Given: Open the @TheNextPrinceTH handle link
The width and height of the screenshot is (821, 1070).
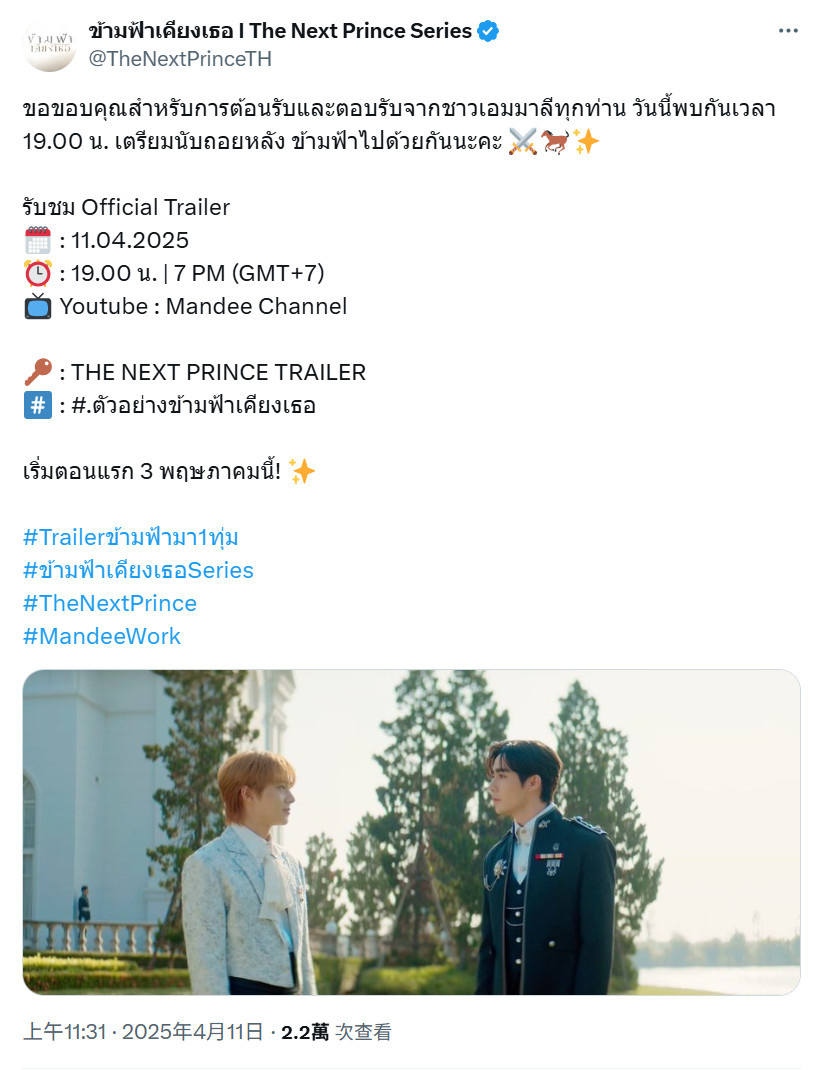Looking at the screenshot, I should (x=180, y=59).
